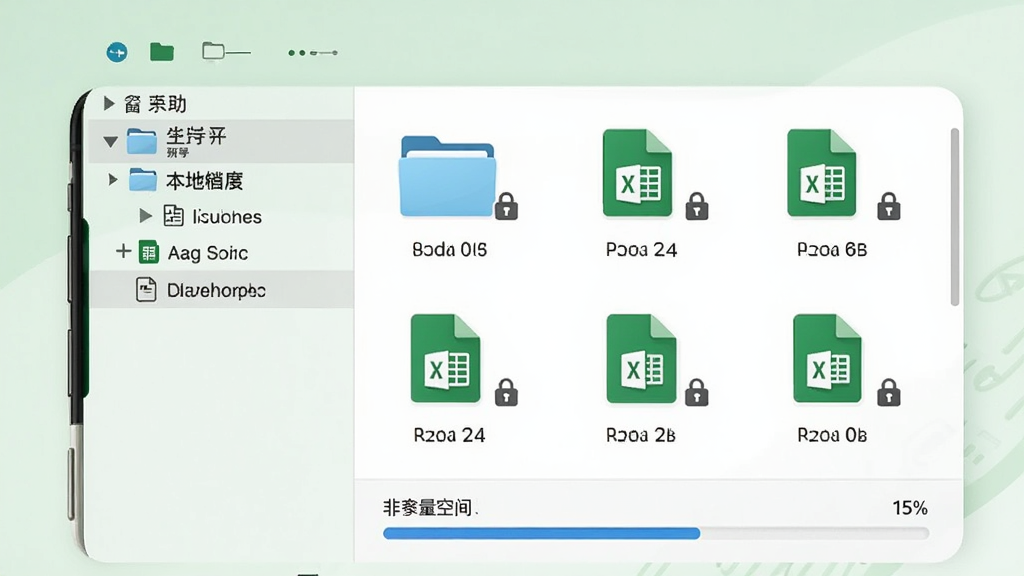The height and width of the screenshot is (576, 1024).
Task: Expand the lisuohes tree item
Action: click(146, 216)
